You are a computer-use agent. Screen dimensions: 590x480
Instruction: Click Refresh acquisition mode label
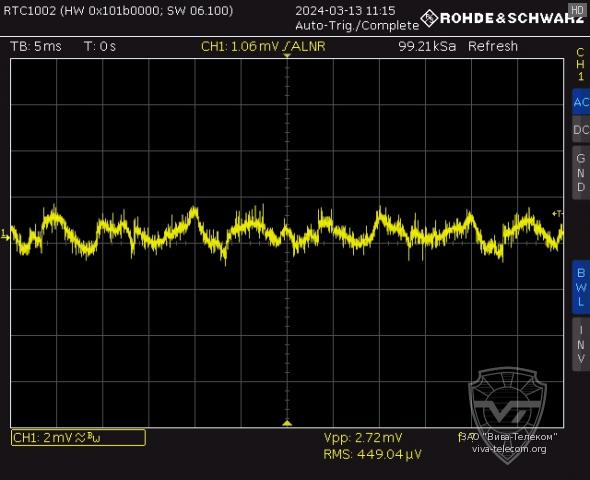pos(493,46)
